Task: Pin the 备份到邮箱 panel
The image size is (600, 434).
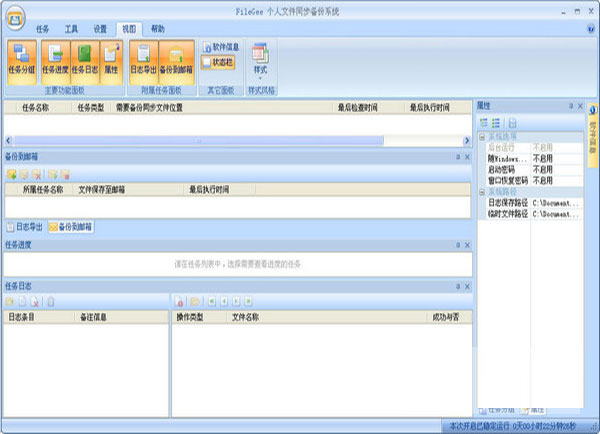Action: (x=458, y=157)
